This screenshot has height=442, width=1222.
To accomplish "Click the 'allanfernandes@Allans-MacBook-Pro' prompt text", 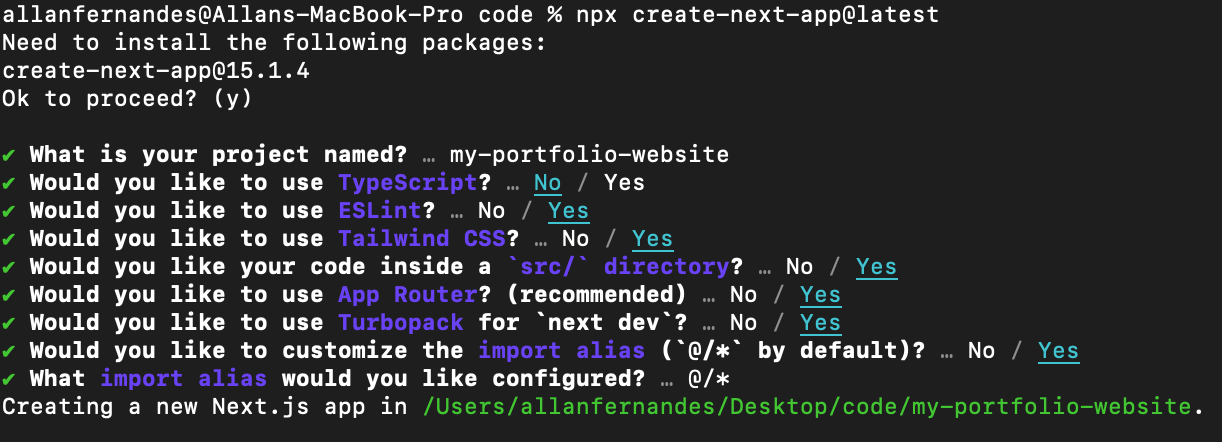I will [x=233, y=15].
